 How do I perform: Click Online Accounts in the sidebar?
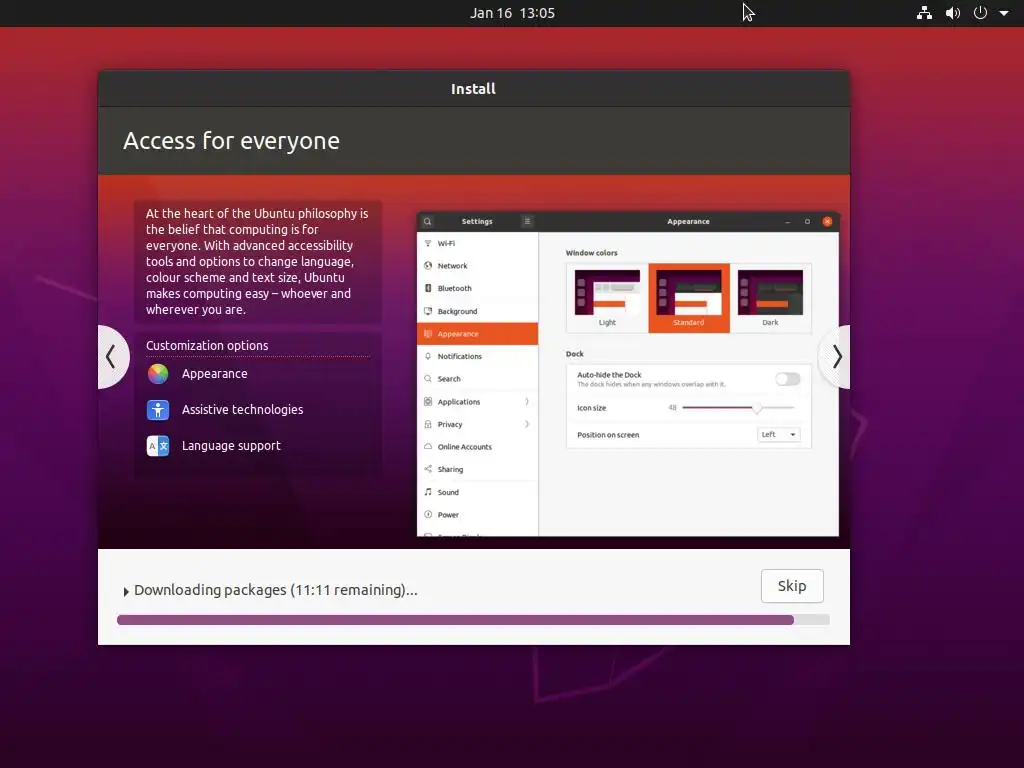click(477, 447)
